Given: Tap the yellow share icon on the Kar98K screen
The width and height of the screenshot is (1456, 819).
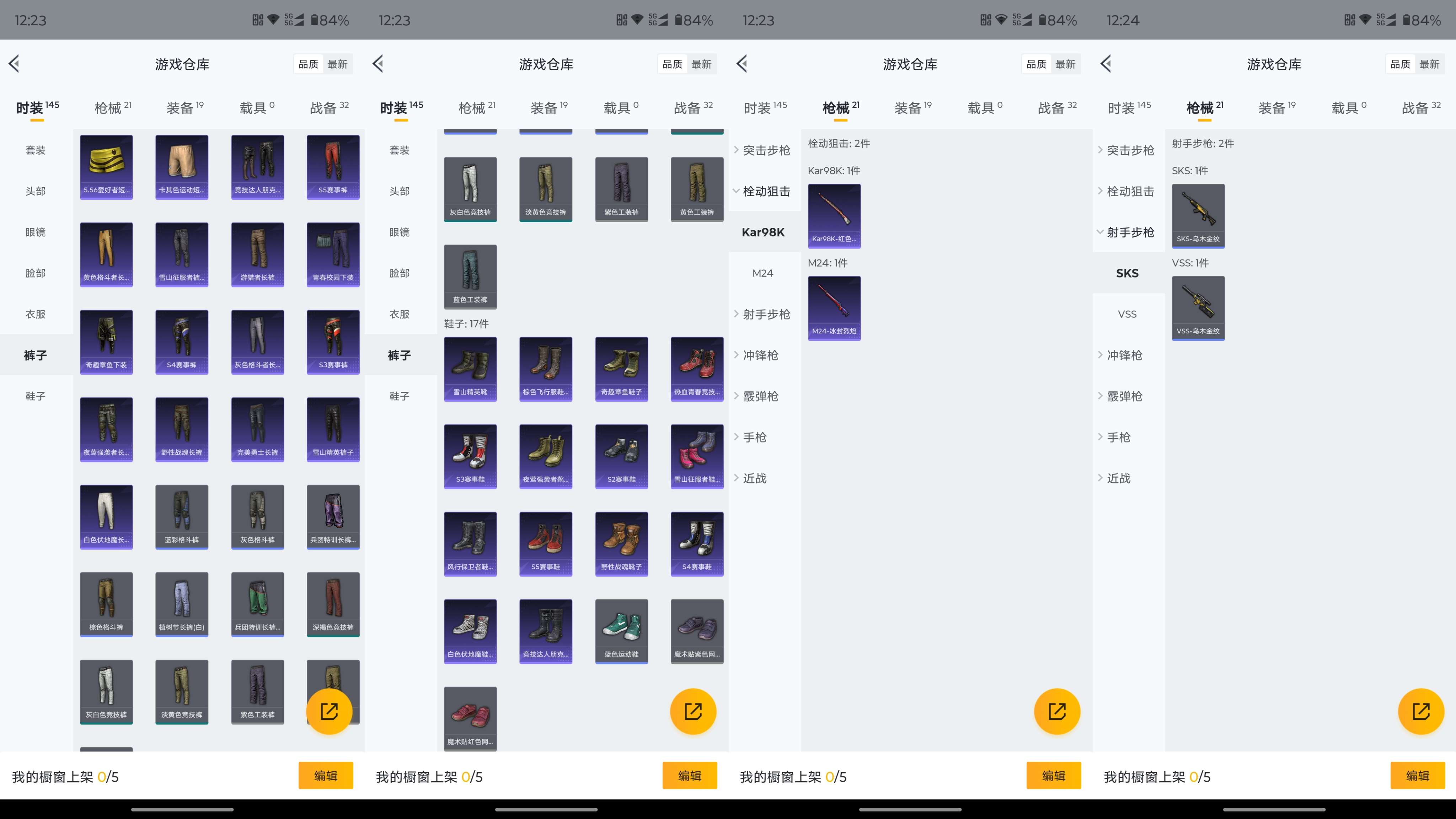Looking at the screenshot, I should click(1057, 711).
